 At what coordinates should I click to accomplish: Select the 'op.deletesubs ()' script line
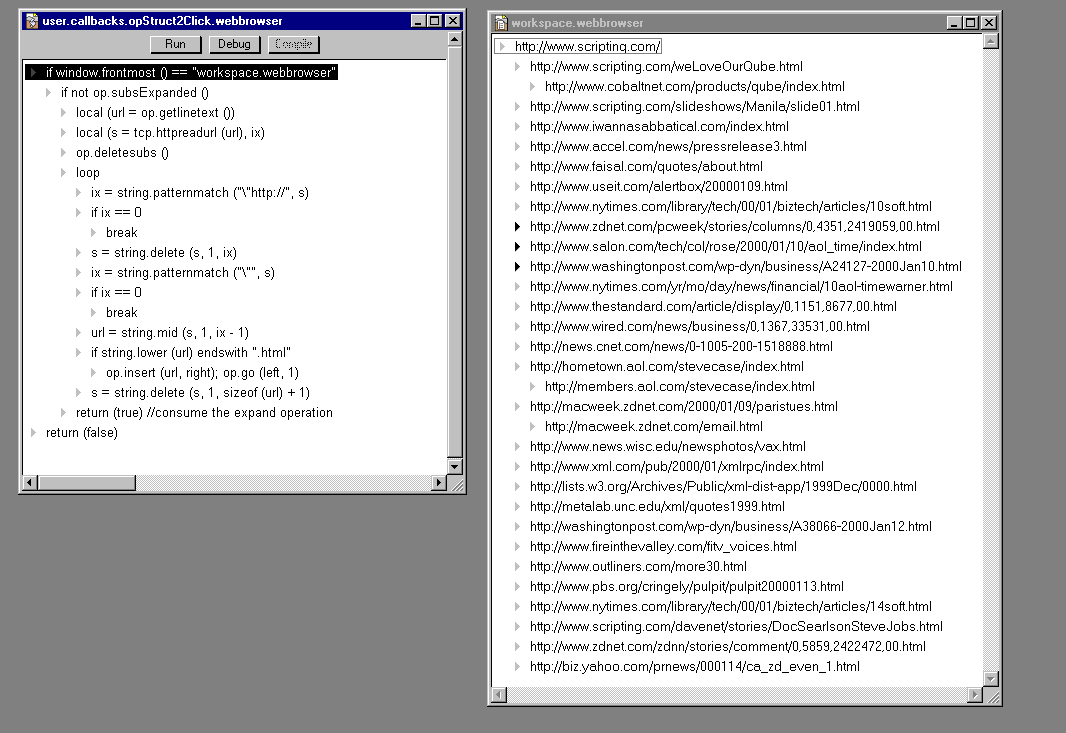click(122, 153)
